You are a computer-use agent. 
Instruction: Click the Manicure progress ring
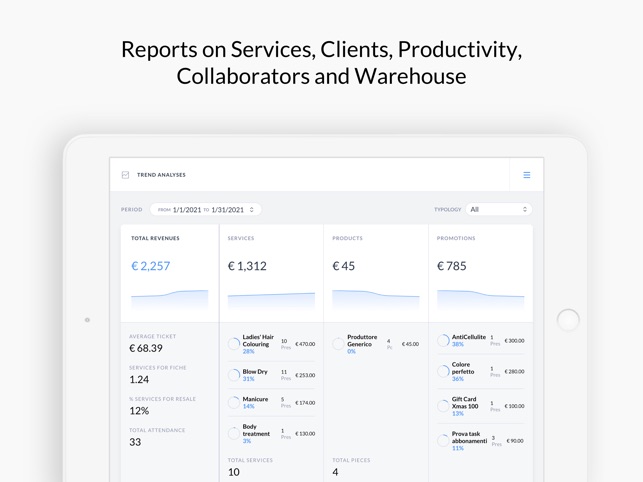point(234,402)
